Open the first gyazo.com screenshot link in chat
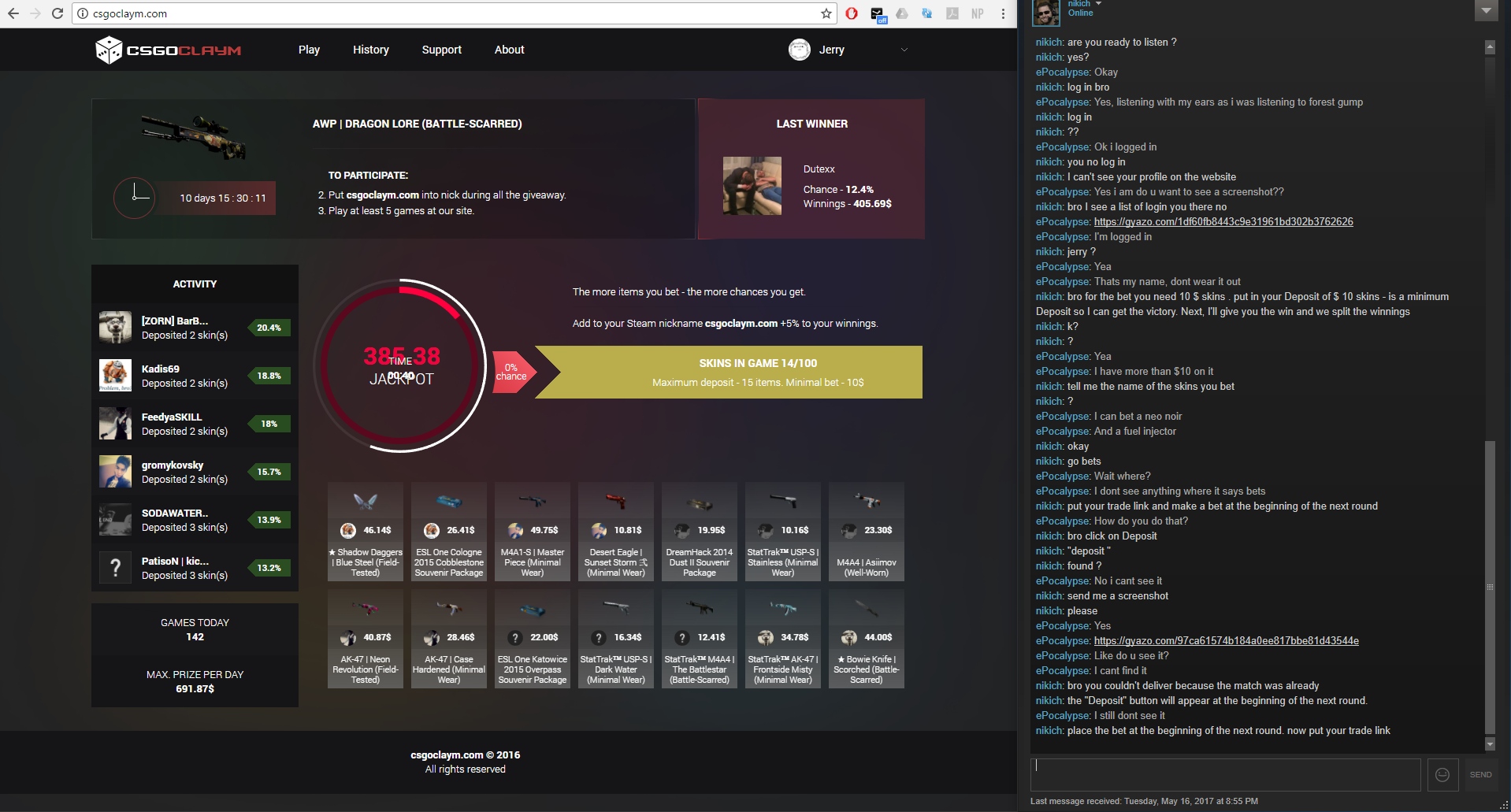The image size is (1511, 812). click(1223, 222)
